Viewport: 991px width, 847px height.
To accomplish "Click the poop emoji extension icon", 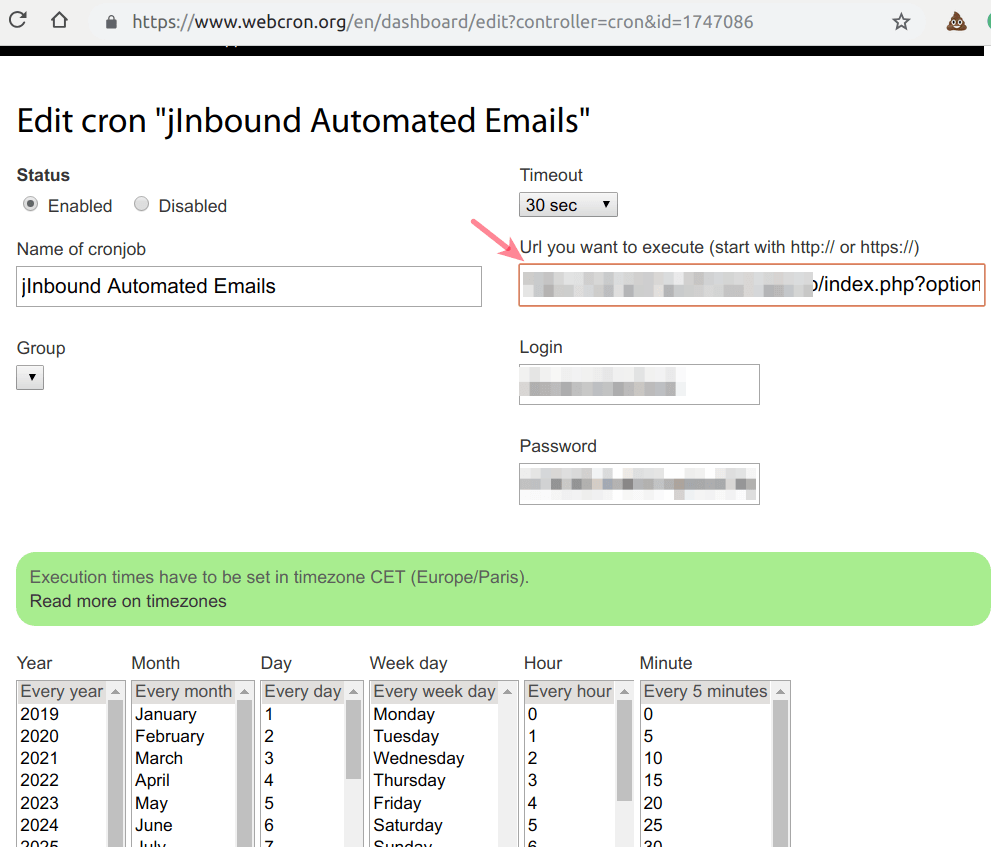I will (957, 21).
